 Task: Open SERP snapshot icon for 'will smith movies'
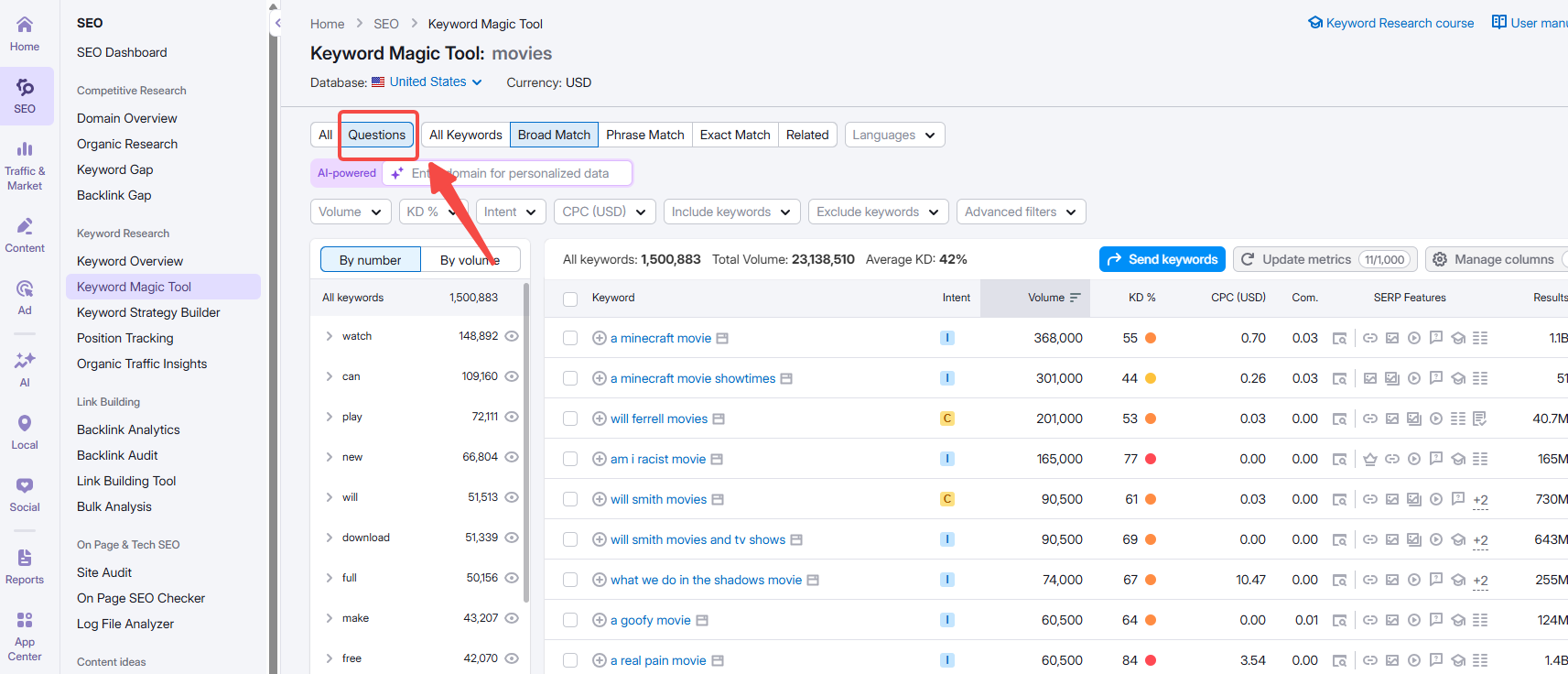pos(1339,499)
